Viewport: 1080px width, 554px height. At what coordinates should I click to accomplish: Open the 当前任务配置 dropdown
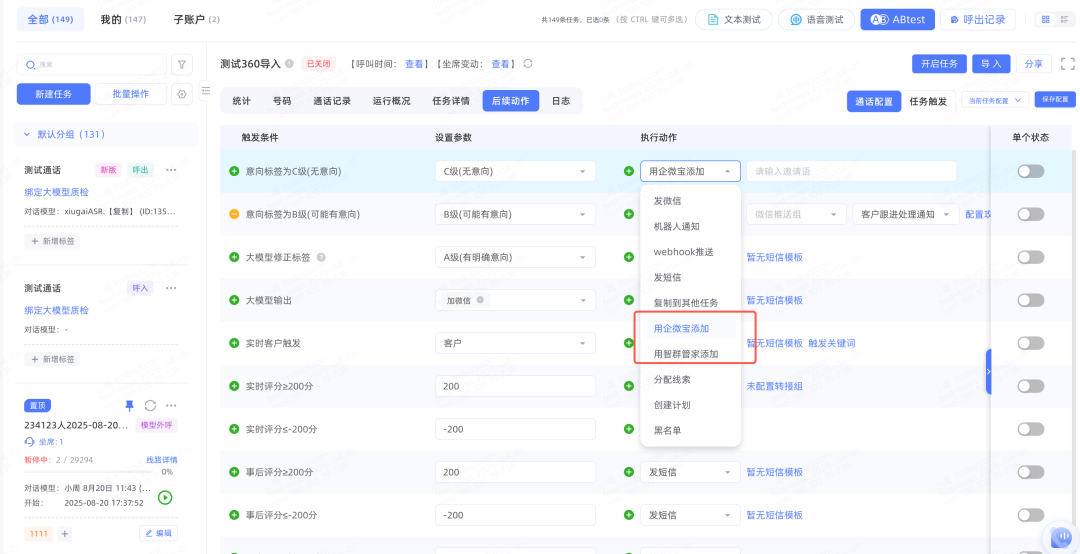tap(994, 100)
